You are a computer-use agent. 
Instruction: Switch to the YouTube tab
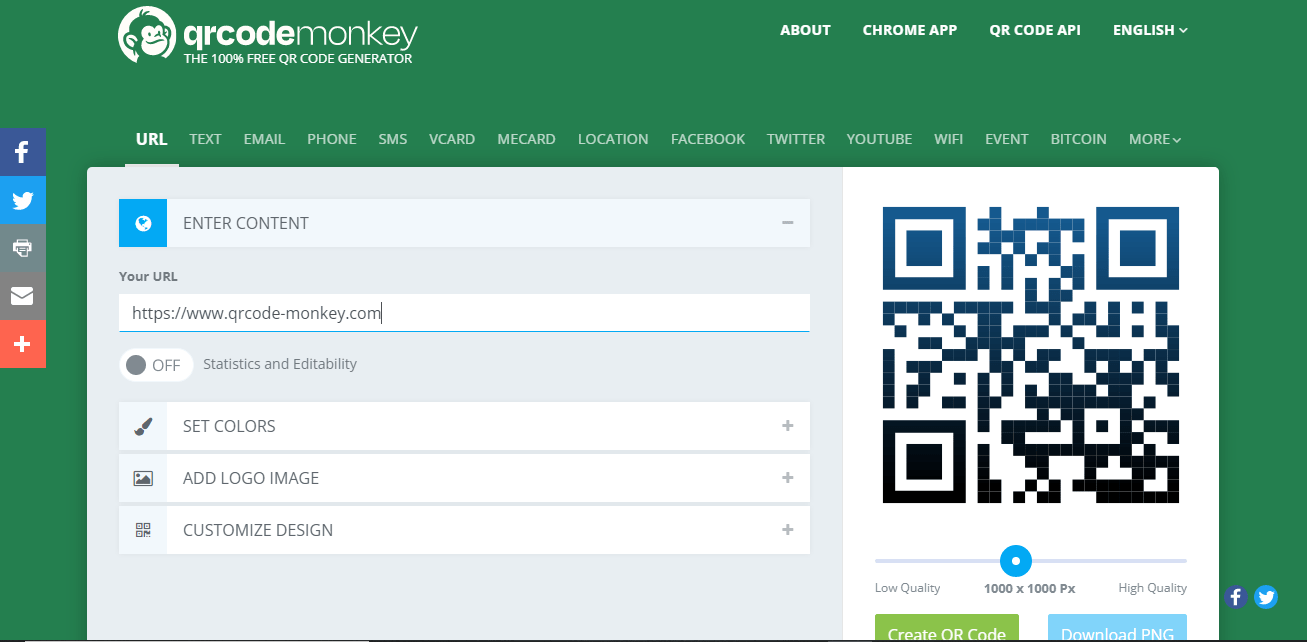pyautogui.click(x=879, y=139)
